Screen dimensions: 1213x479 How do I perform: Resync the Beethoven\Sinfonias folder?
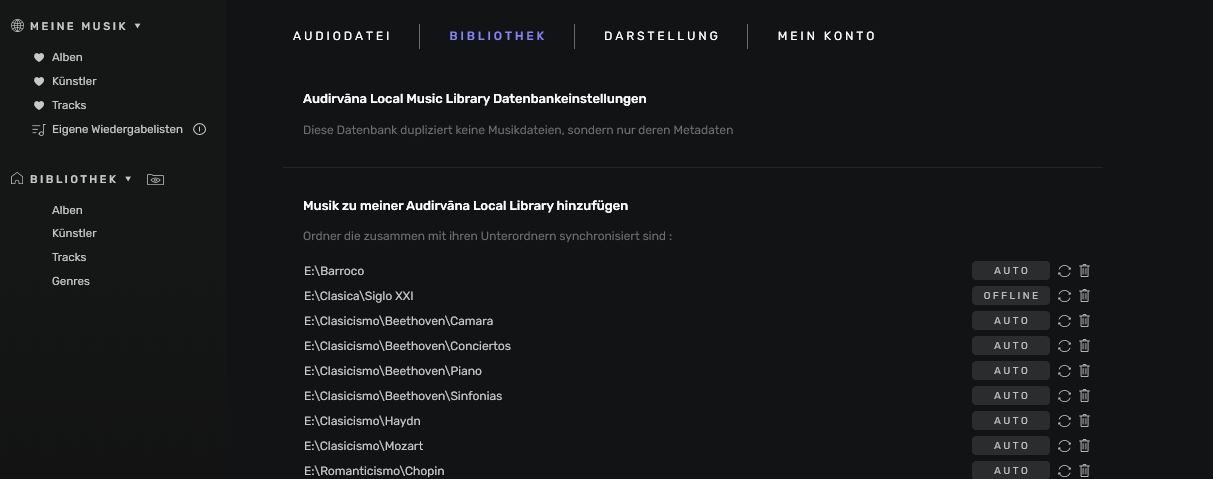coord(1064,396)
